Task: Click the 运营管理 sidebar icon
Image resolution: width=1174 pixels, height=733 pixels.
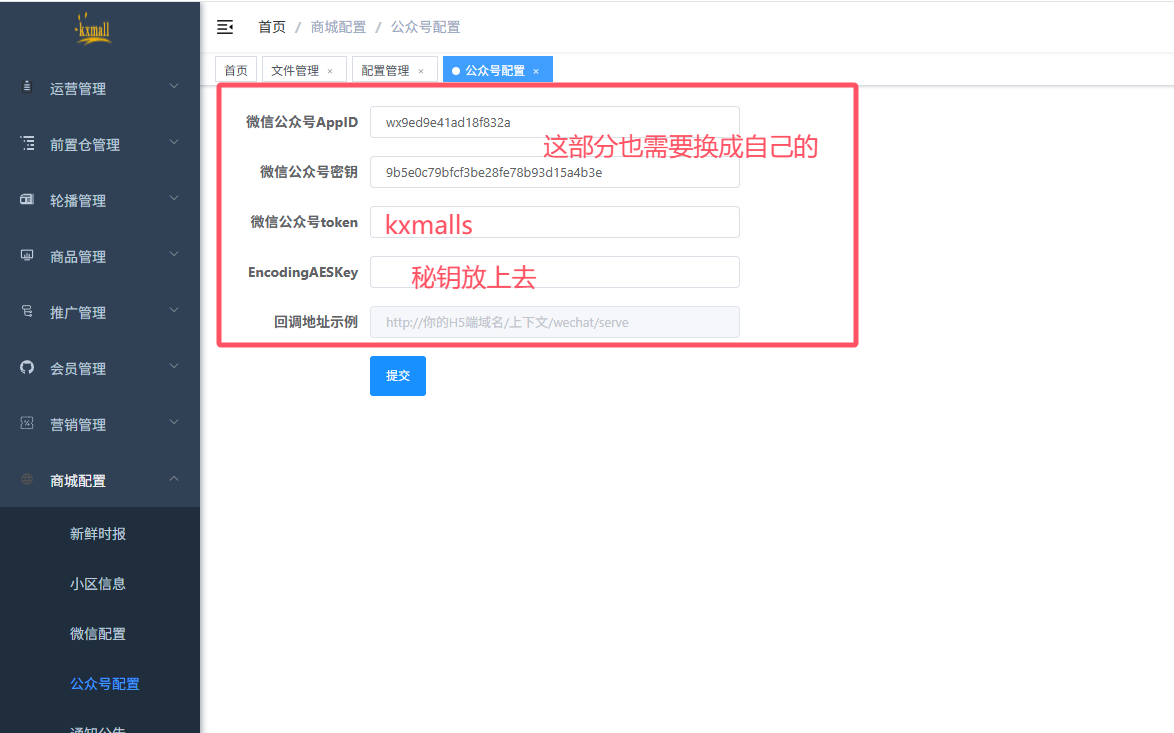Action: pos(27,88)
